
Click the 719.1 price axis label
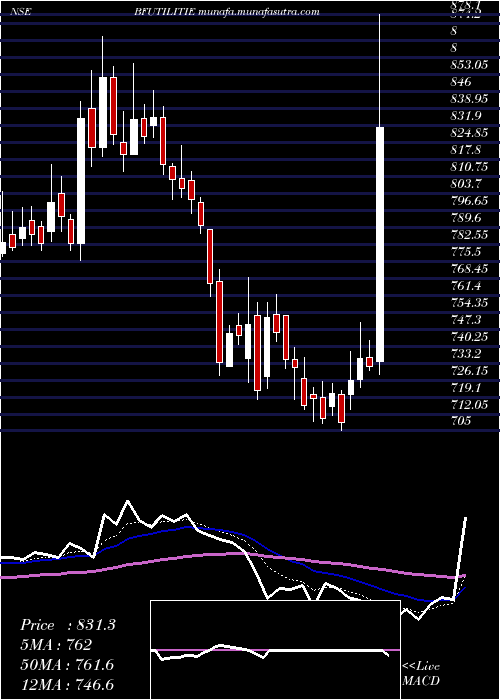tap(465, 387)
